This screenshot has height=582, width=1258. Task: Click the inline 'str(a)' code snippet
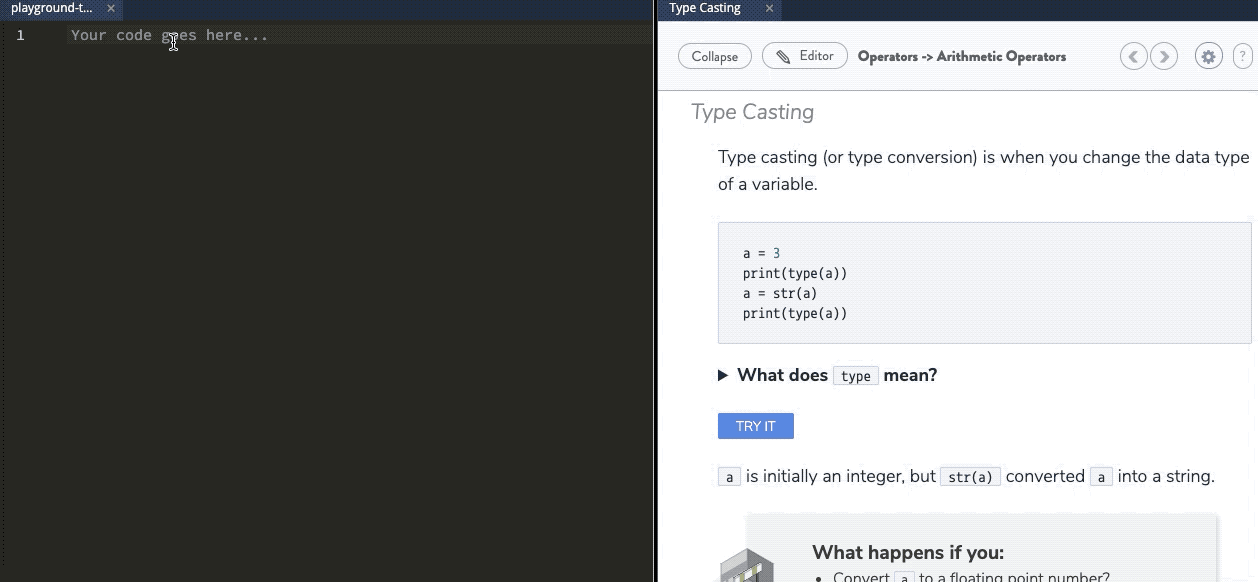click(970, 477)
